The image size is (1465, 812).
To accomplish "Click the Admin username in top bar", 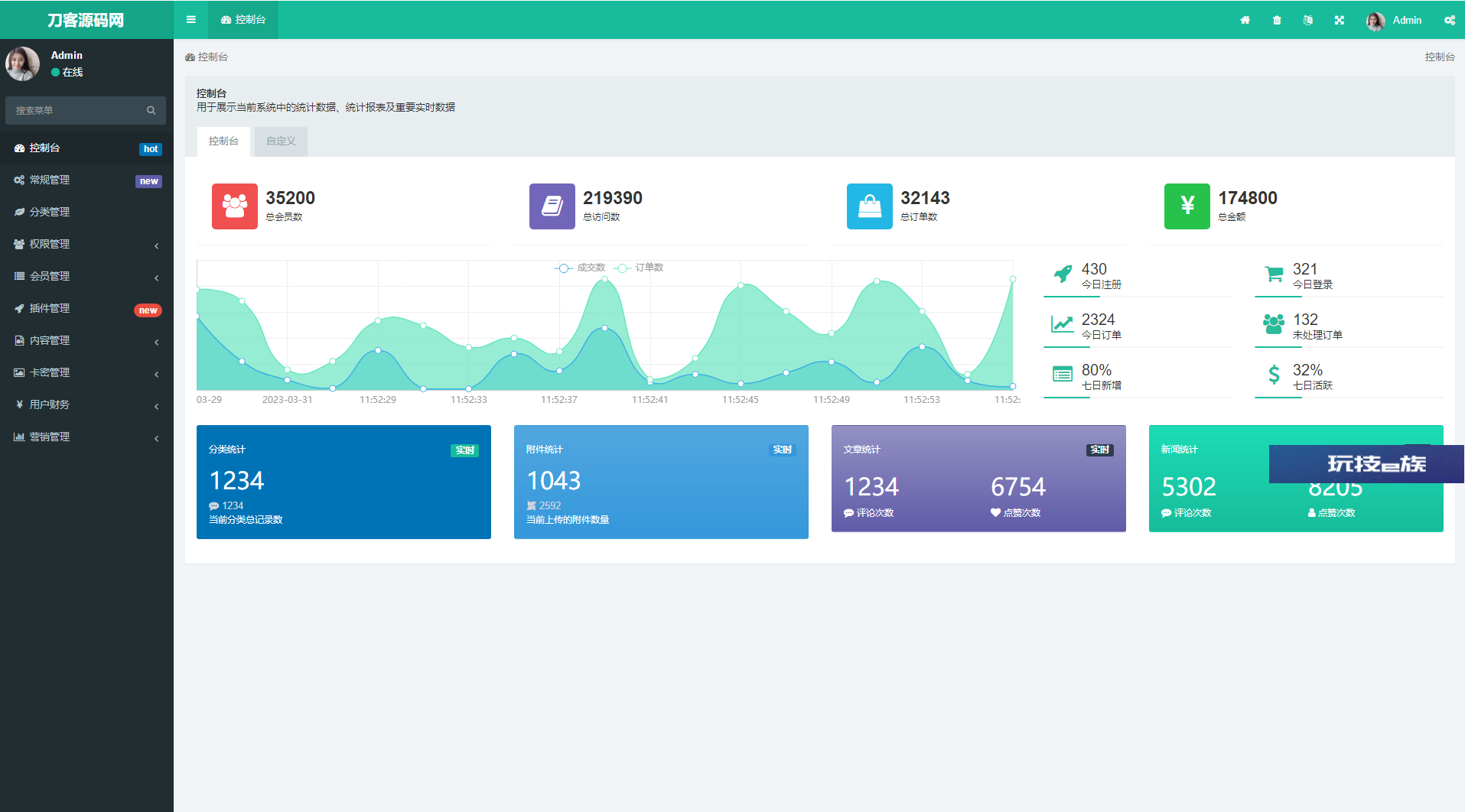I will pos(1406,21).
